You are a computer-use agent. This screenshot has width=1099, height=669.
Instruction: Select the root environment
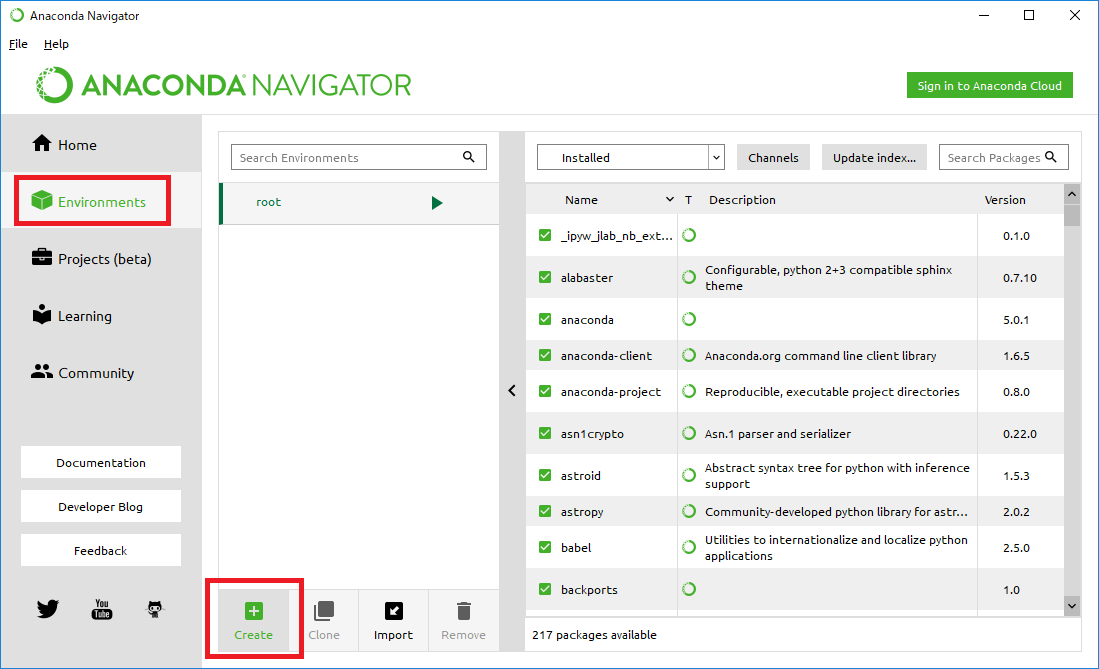tap(359, 203)
